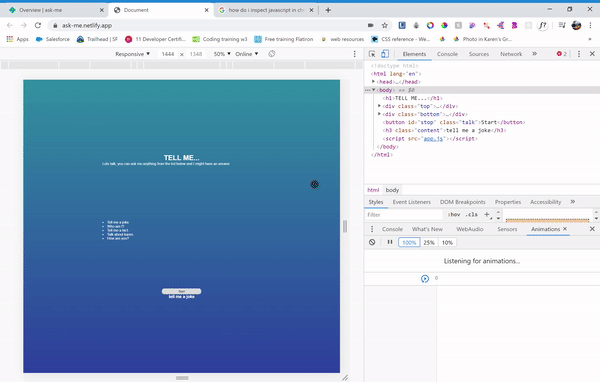Image resolution: width=600 pixels, height=382 pixels.
Task: Go forward in browser history
Action: pos(24,25)
